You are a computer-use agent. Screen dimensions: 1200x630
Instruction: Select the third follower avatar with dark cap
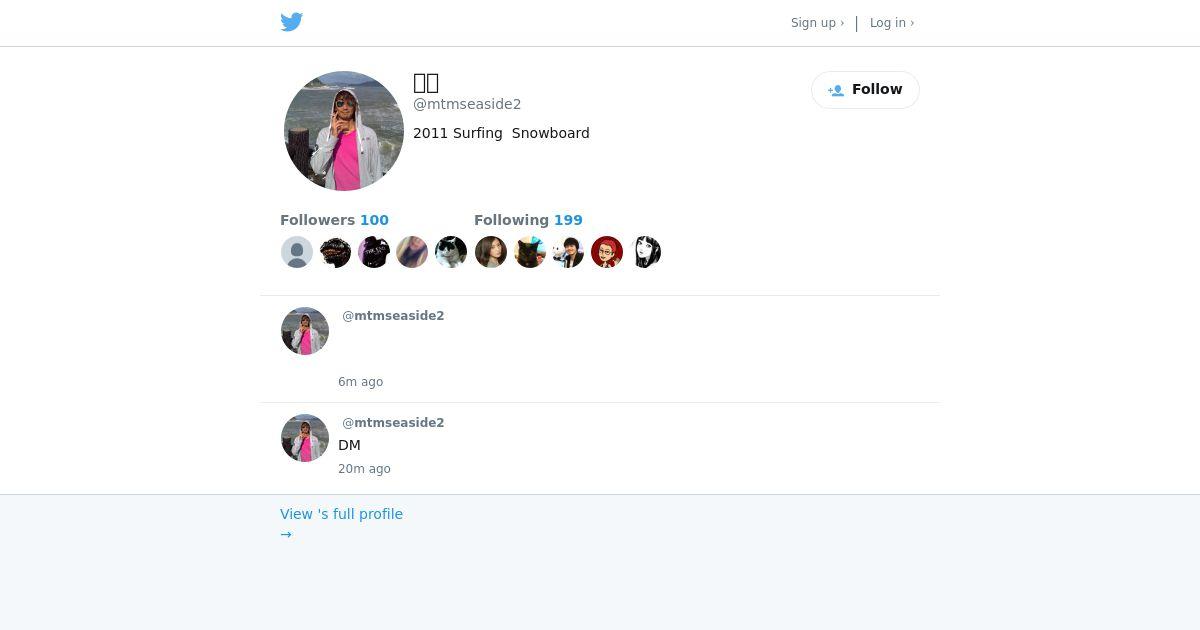tap(374, 252)
